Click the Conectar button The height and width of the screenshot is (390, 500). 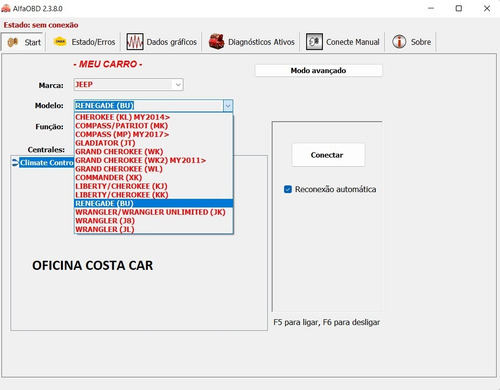click(x=327, y=155)
